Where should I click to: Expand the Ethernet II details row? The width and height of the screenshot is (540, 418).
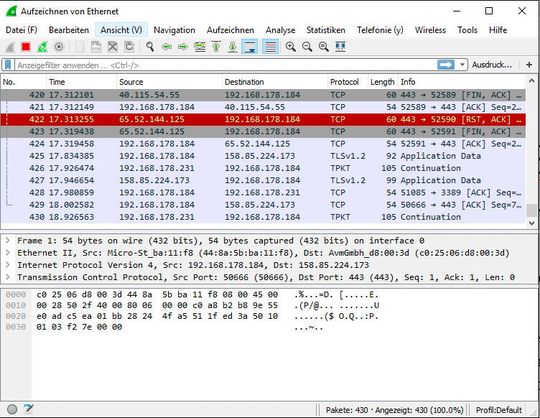click(8, 253)
